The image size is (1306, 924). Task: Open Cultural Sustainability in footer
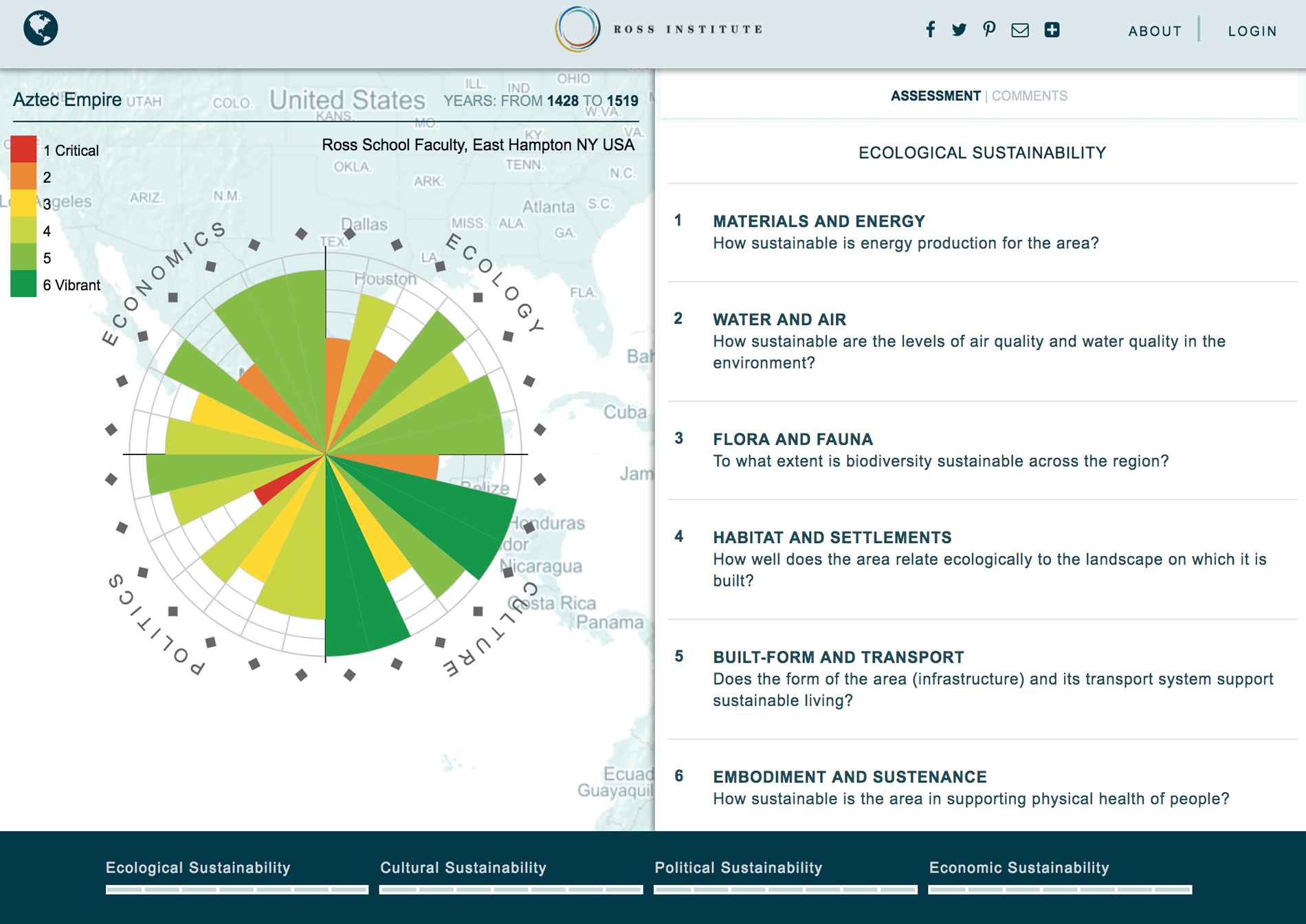click(463, 868)
